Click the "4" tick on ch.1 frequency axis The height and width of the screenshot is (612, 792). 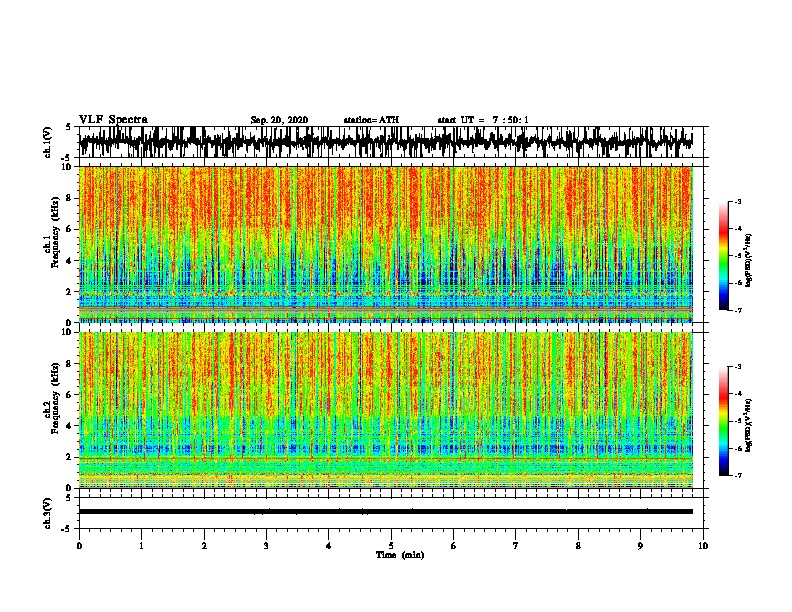[70, 261]
